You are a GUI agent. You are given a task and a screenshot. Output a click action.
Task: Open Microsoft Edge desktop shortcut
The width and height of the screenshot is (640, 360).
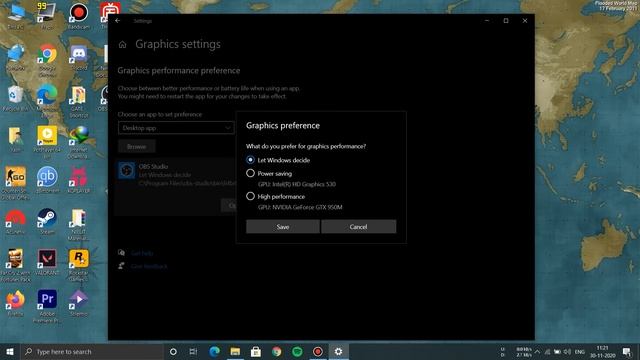point(47,100)
